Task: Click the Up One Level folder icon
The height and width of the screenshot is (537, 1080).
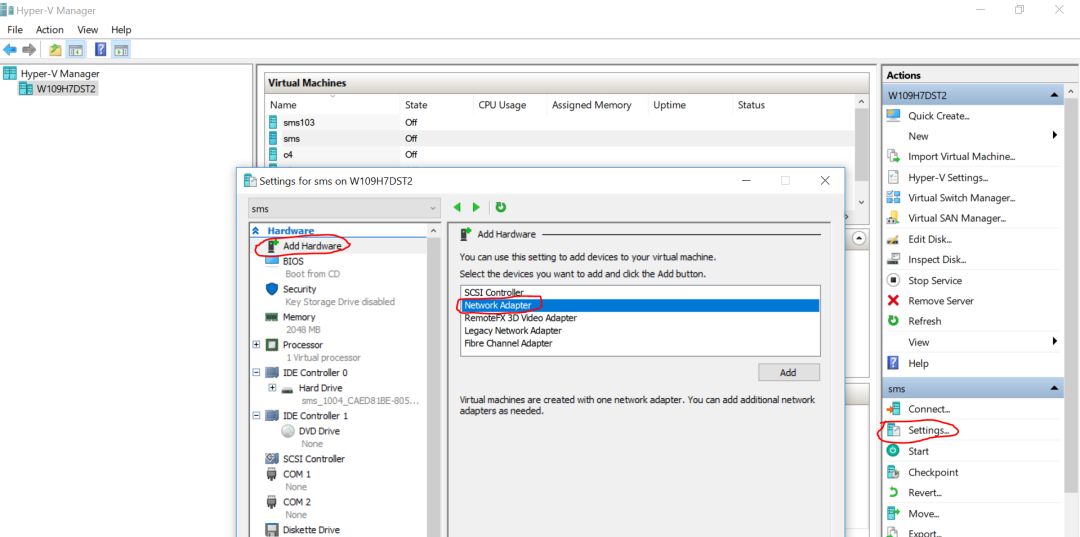Action: (55, 50)
